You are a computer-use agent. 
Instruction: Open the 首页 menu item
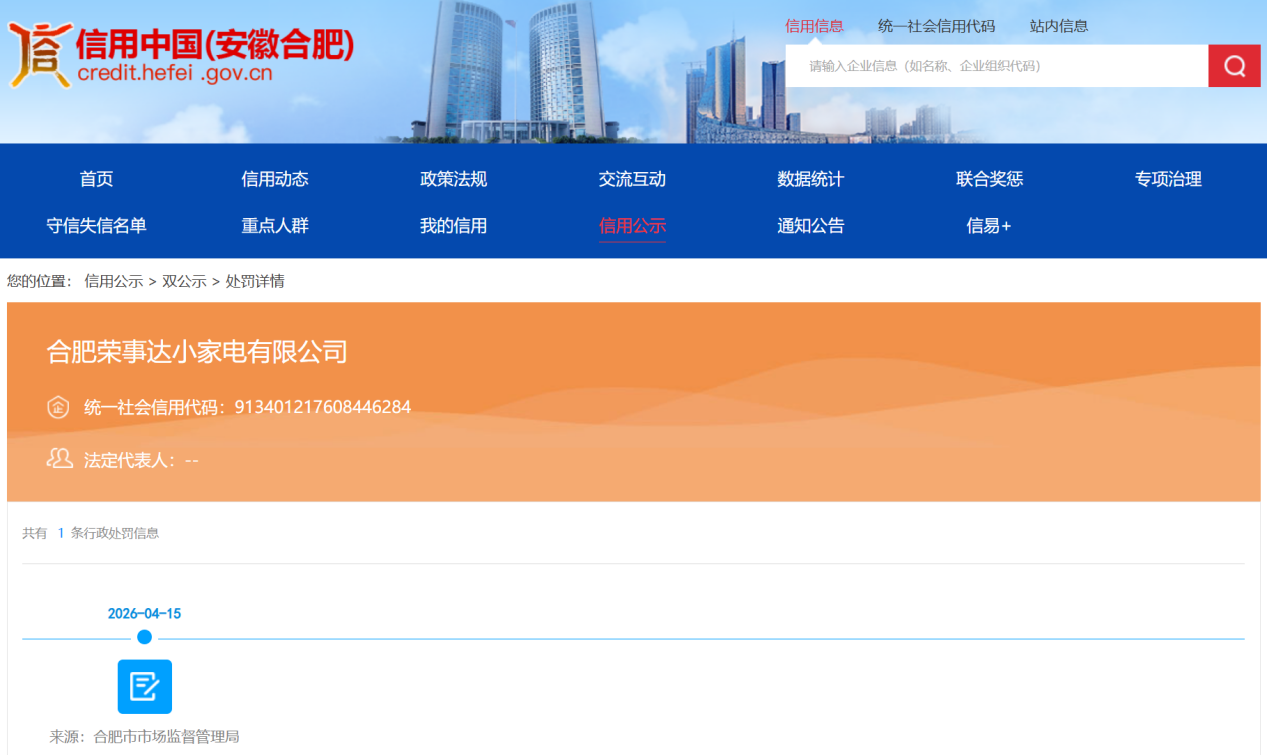[x=97, y=179]
